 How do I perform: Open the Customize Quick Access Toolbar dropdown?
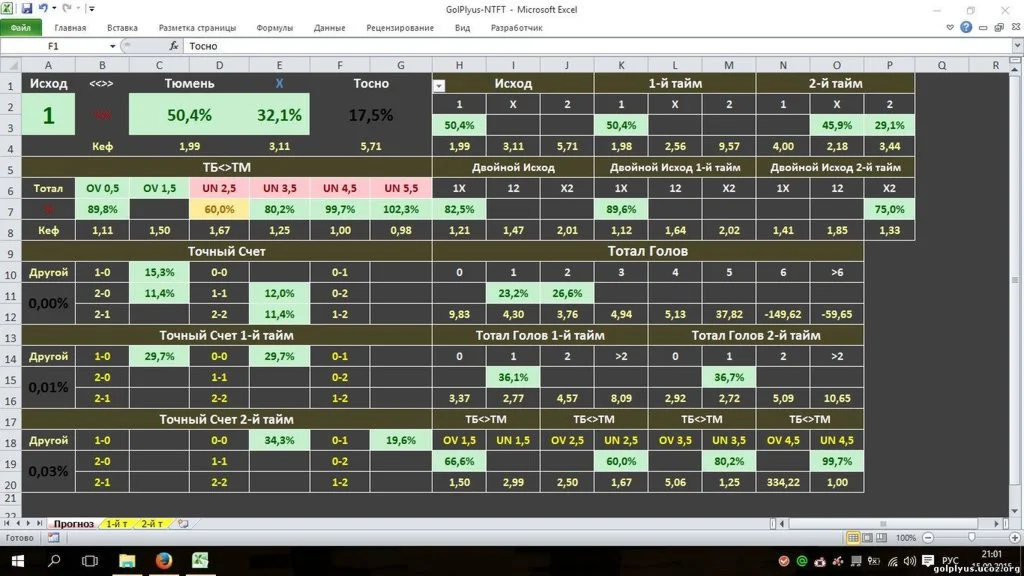pyautogui.click(x=91, y=9)
